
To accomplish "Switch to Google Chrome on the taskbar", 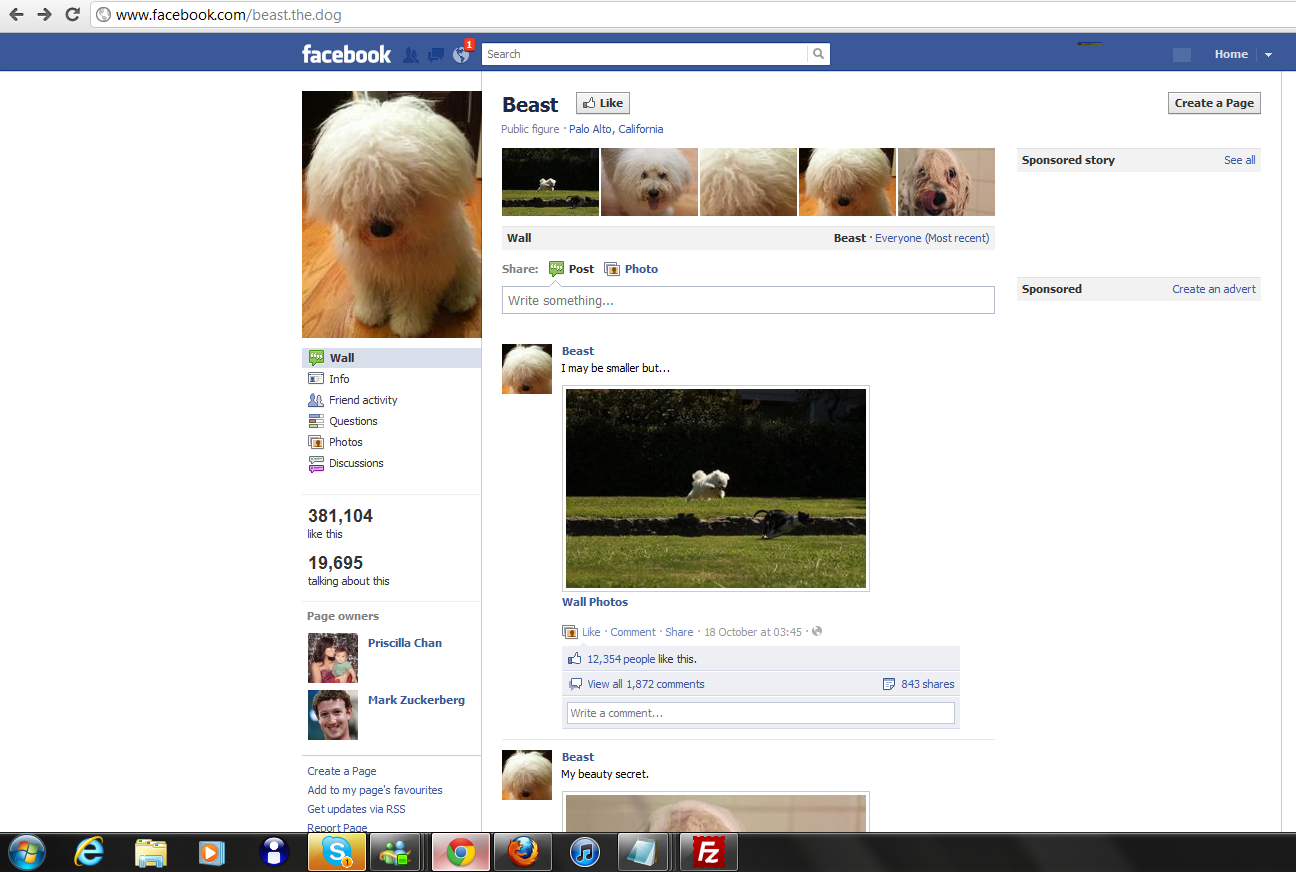I will click(461, 852).
